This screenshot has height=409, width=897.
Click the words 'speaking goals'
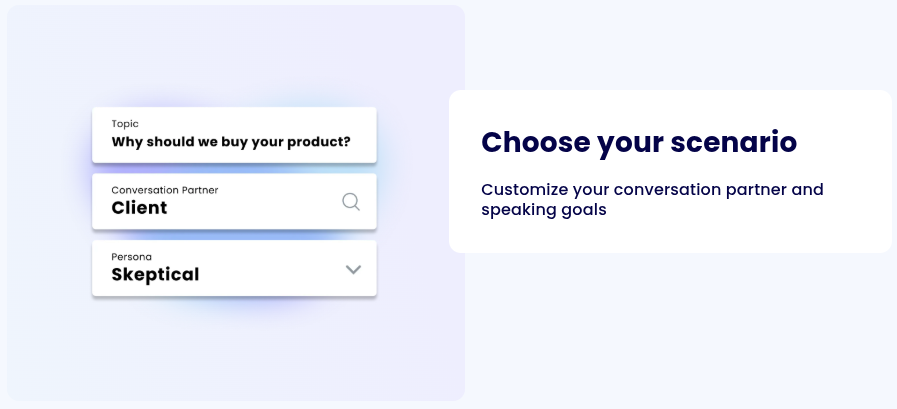click(x=543, y=210)
